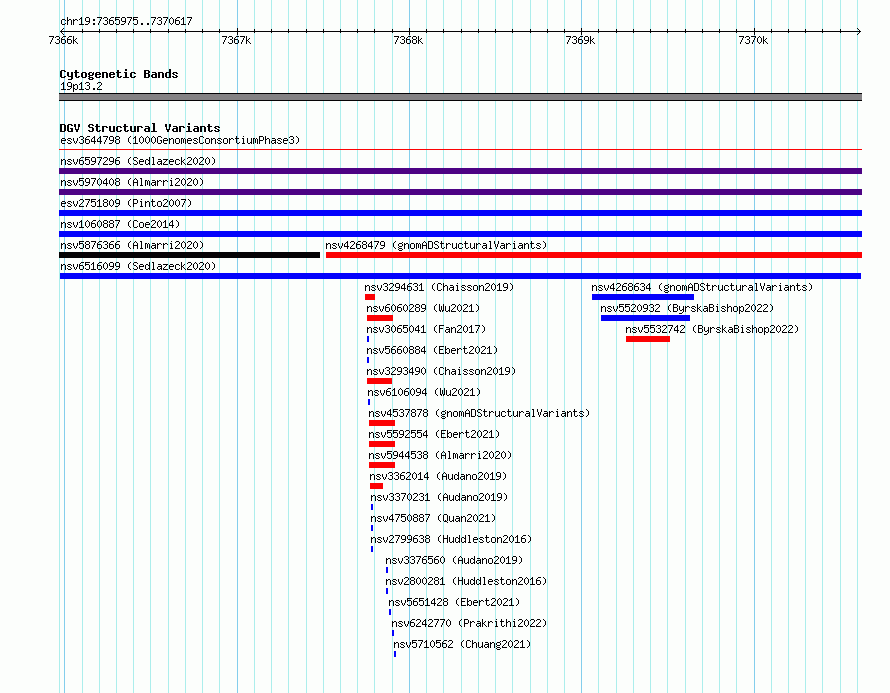The image size is (890, 693).
Task: Click the red bar under nsv3362014
Action: coord(376,486)
